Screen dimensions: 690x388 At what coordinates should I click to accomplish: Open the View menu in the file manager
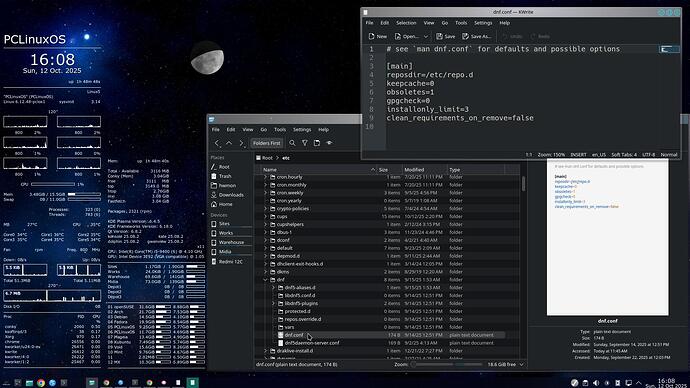pyautogui.click(x=248, y=130)
